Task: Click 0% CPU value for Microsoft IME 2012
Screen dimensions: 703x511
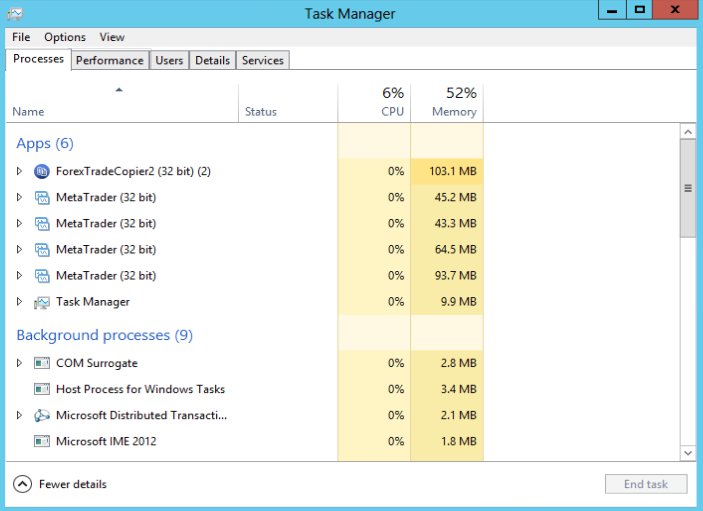Action: tap(396, 442)
